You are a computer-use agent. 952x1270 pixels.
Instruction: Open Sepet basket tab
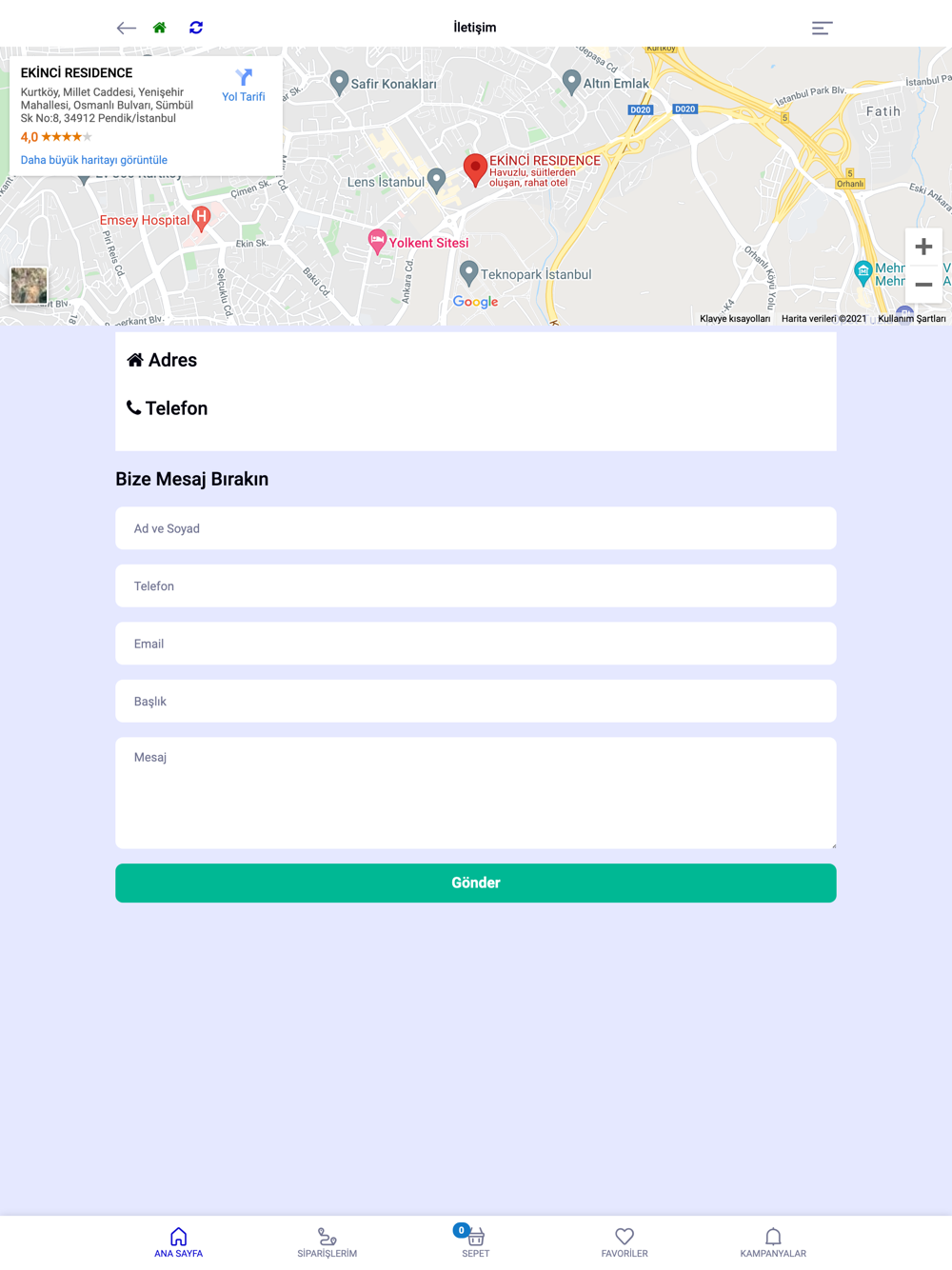click(x=475, y=1242)
